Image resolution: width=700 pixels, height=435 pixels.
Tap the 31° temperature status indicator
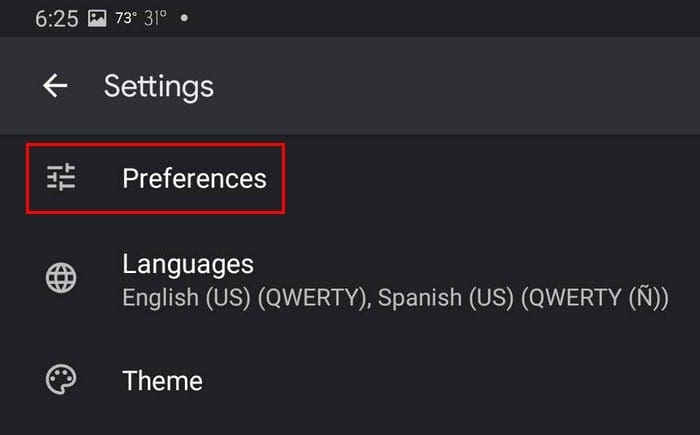pos(155,18)
